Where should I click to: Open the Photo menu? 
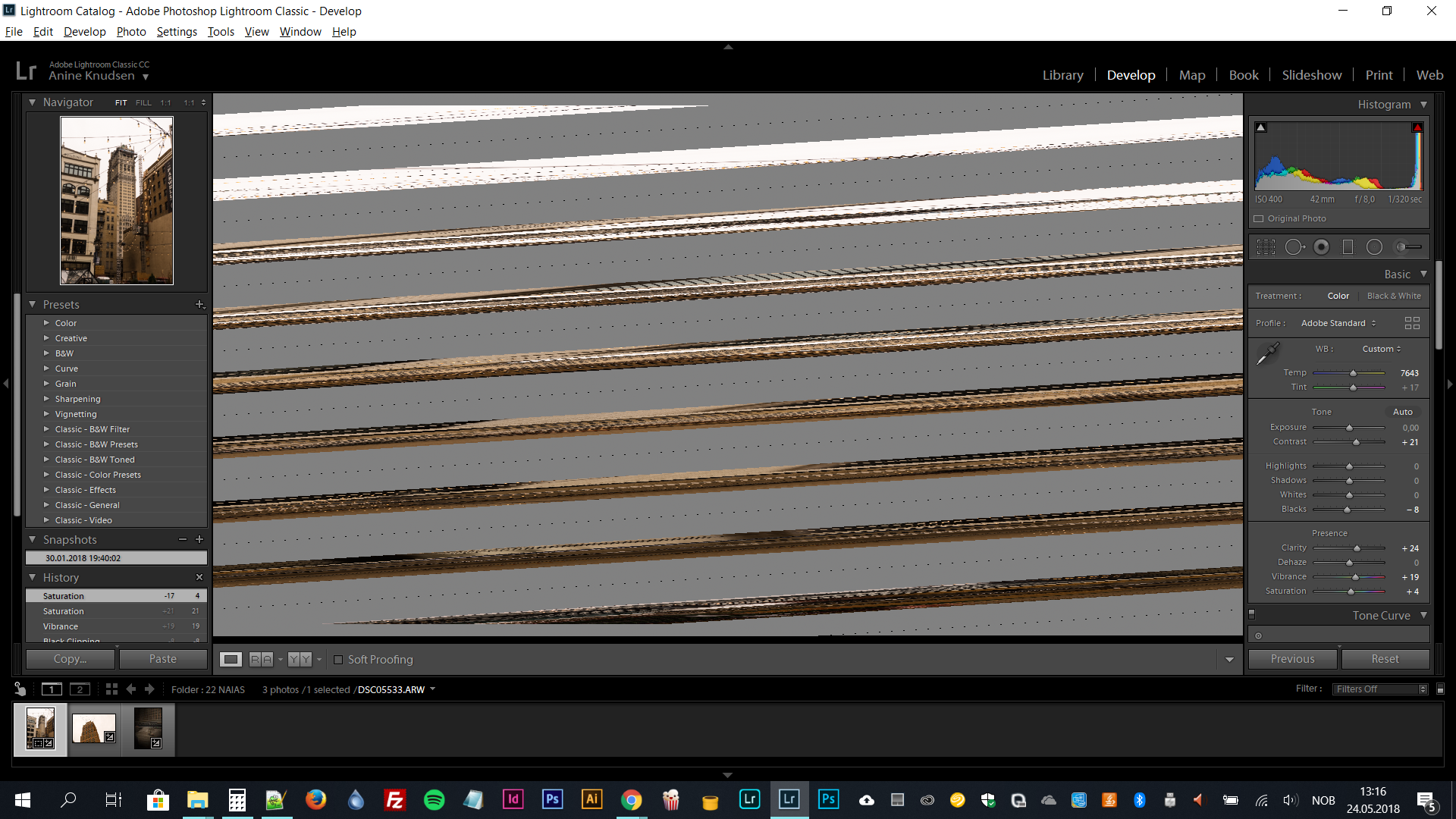point(131,32)
